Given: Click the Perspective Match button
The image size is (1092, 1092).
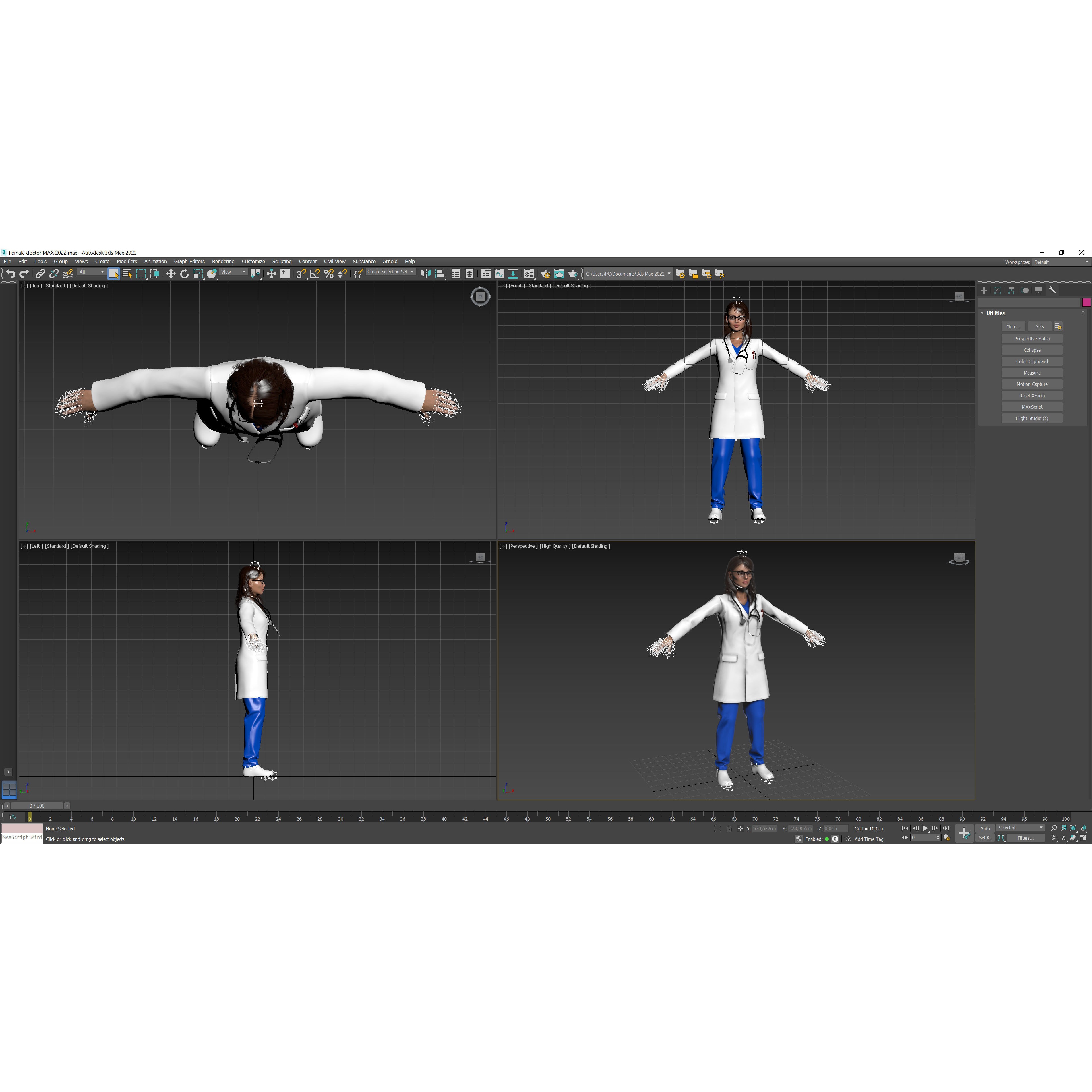Looking at the screenshot, I should point(1032,339).
